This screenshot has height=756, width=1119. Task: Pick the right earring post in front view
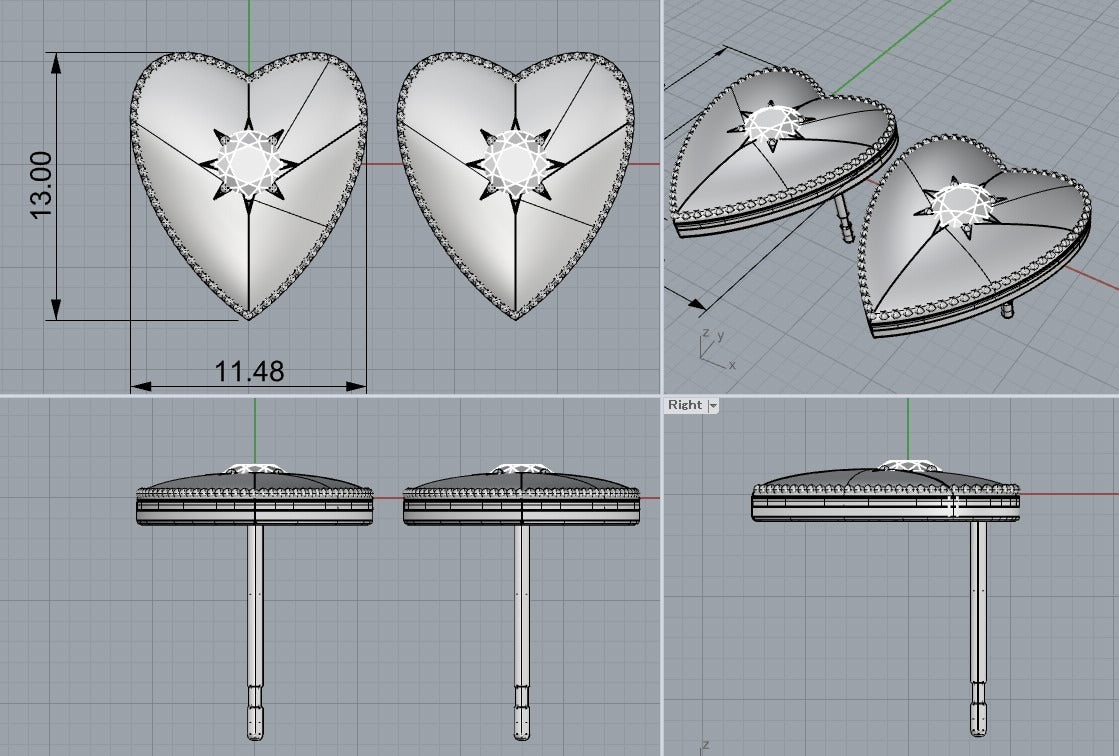(522, 632)
